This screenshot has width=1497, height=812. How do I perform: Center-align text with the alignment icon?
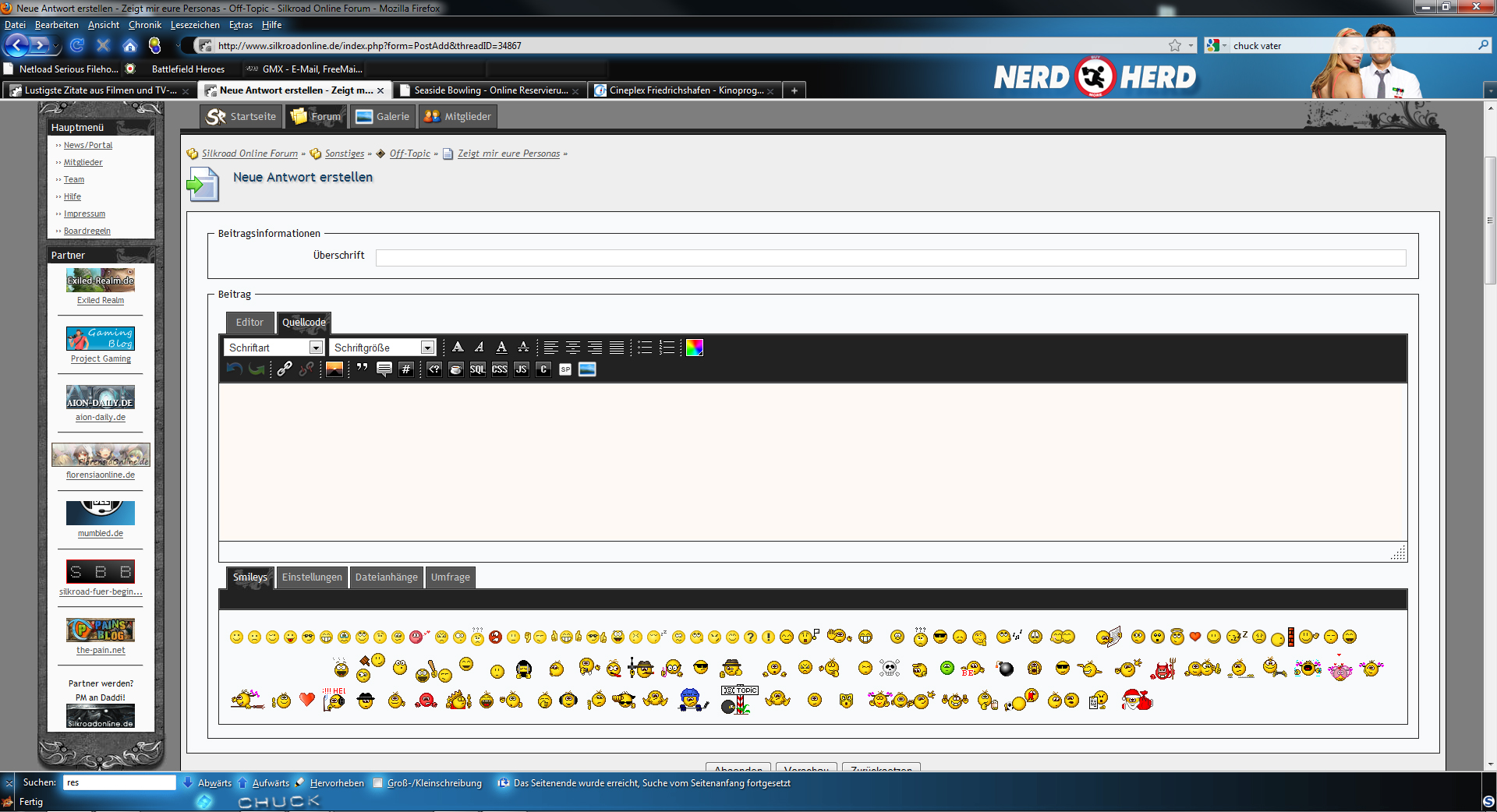[573, 348]
